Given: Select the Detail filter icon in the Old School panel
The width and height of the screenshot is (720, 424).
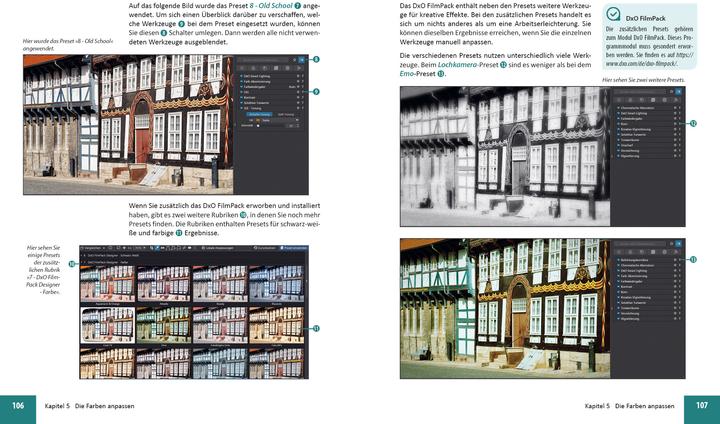Looking at the screenshot, I should pyautogui.click(x=265, y=68).
